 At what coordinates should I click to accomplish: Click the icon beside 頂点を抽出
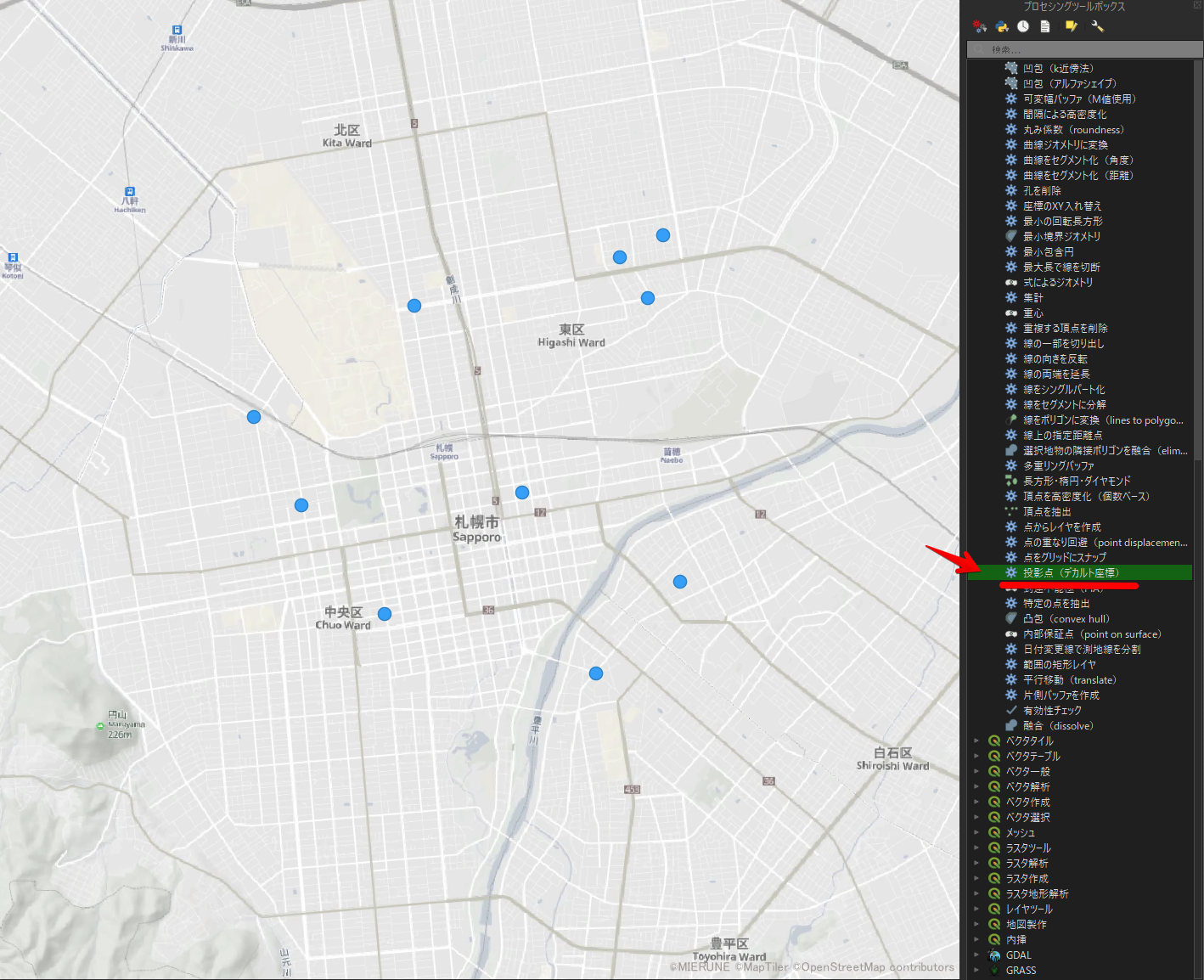pos(1011,511)
